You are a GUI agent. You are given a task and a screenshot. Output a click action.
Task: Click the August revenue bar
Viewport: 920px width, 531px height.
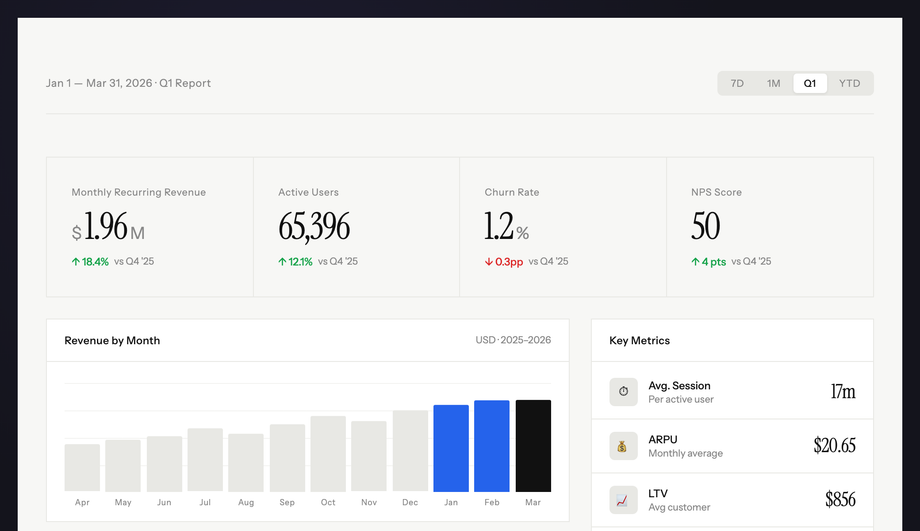(246, 462)
